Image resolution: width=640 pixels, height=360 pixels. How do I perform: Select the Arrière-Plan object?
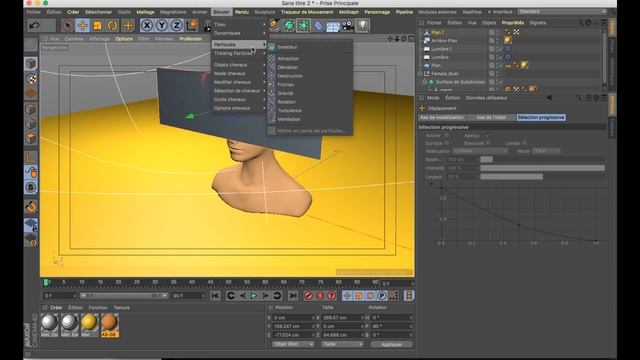pos(444,40)
